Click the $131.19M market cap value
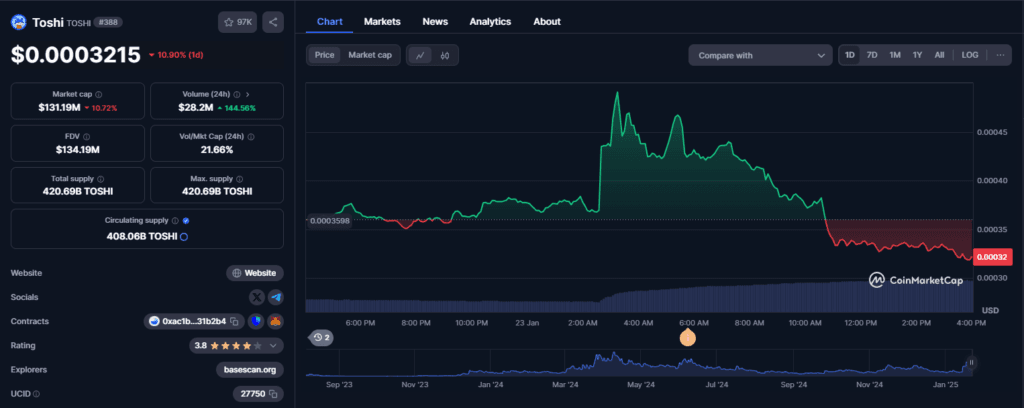Viewport: 1024px width, 408px height. tap(59, 107)
